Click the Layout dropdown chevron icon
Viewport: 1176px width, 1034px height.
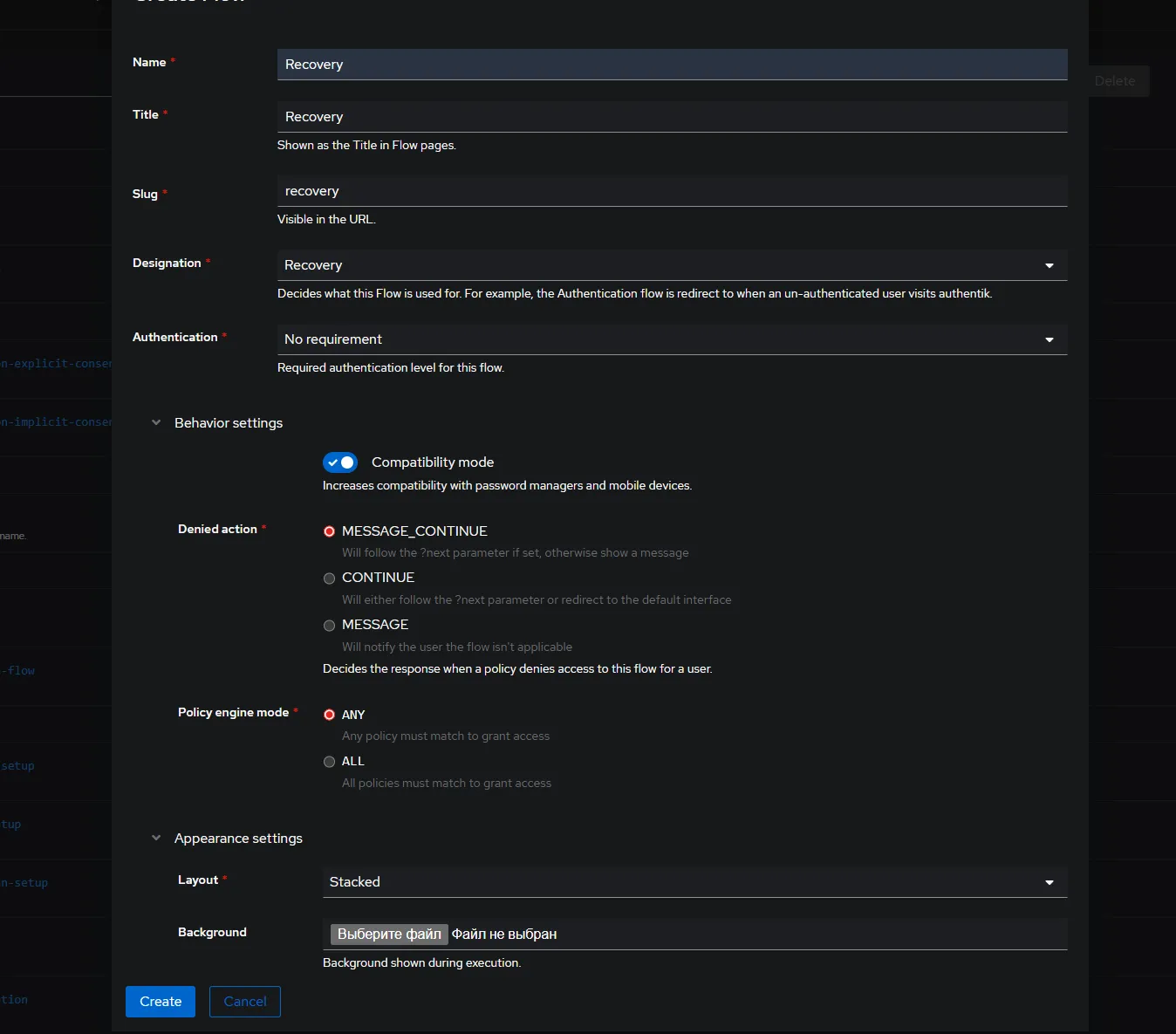tap(1049, 882)
